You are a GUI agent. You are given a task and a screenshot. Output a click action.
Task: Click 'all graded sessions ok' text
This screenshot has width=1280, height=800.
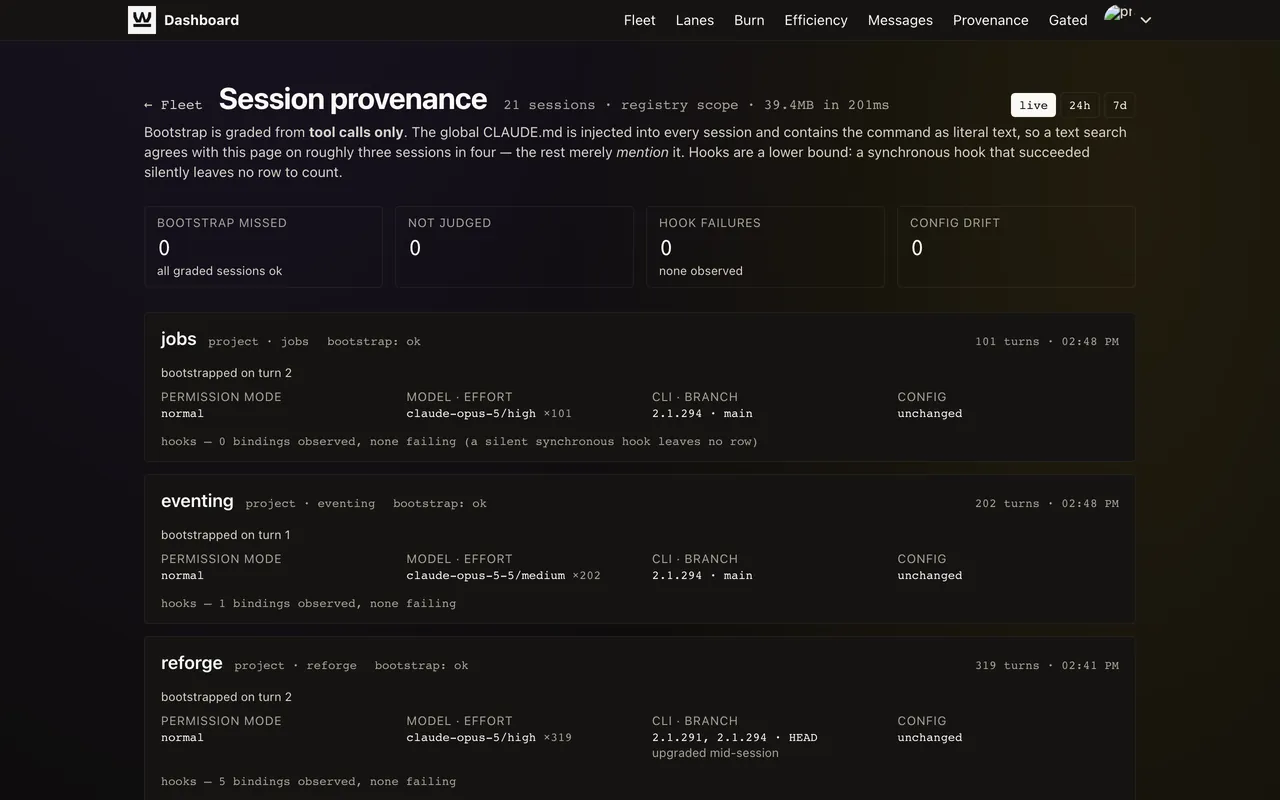(220, 271)
